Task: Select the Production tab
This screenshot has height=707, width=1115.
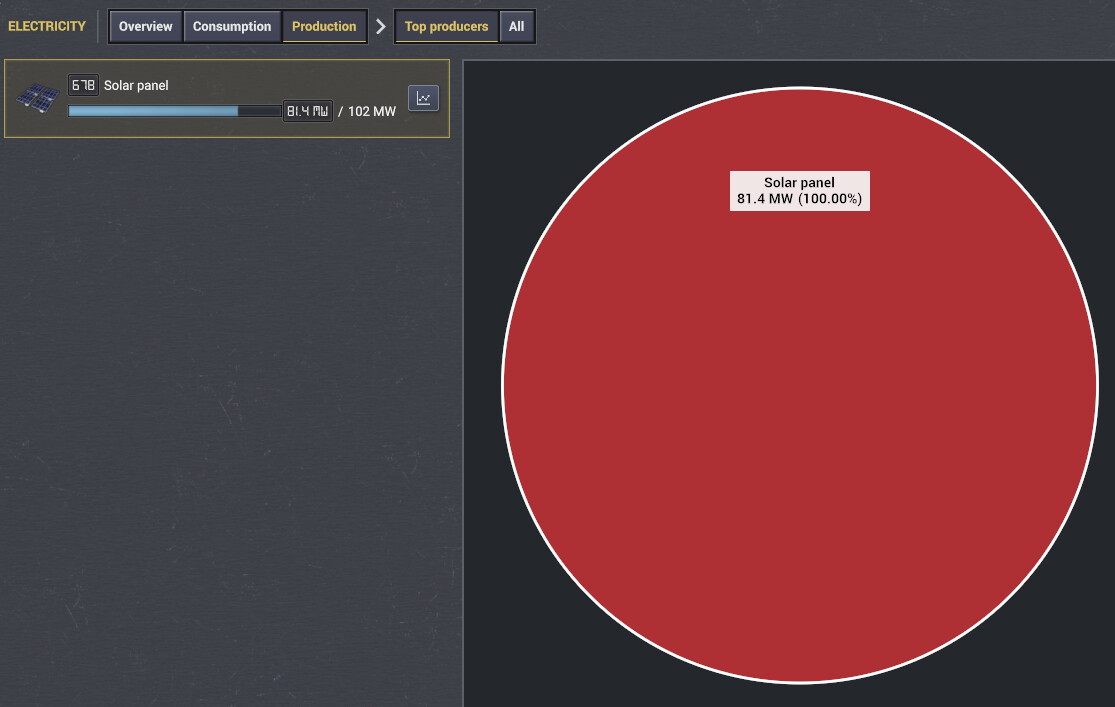Action: [x=324, y=26]
